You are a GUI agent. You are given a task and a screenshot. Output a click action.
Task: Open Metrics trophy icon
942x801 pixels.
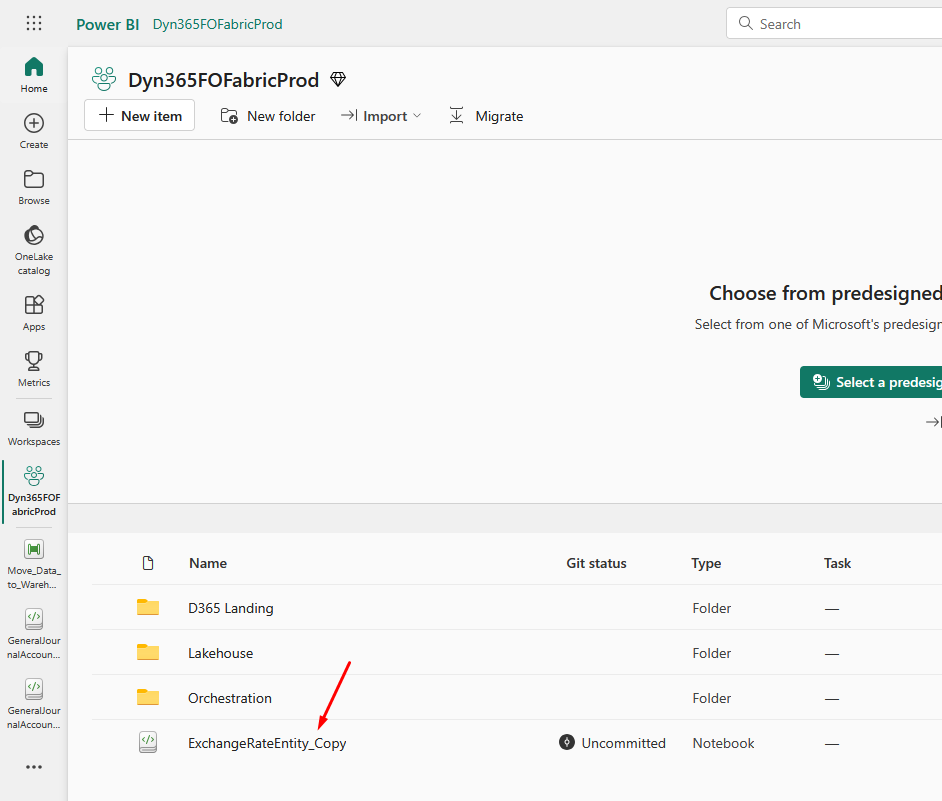(x=34, y=361)
